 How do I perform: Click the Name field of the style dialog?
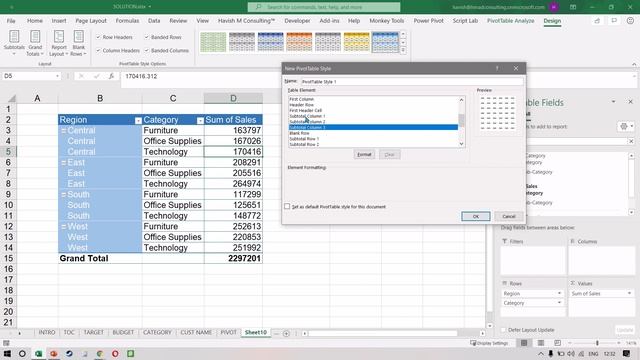pyautogui.click(x=411, y=82)
